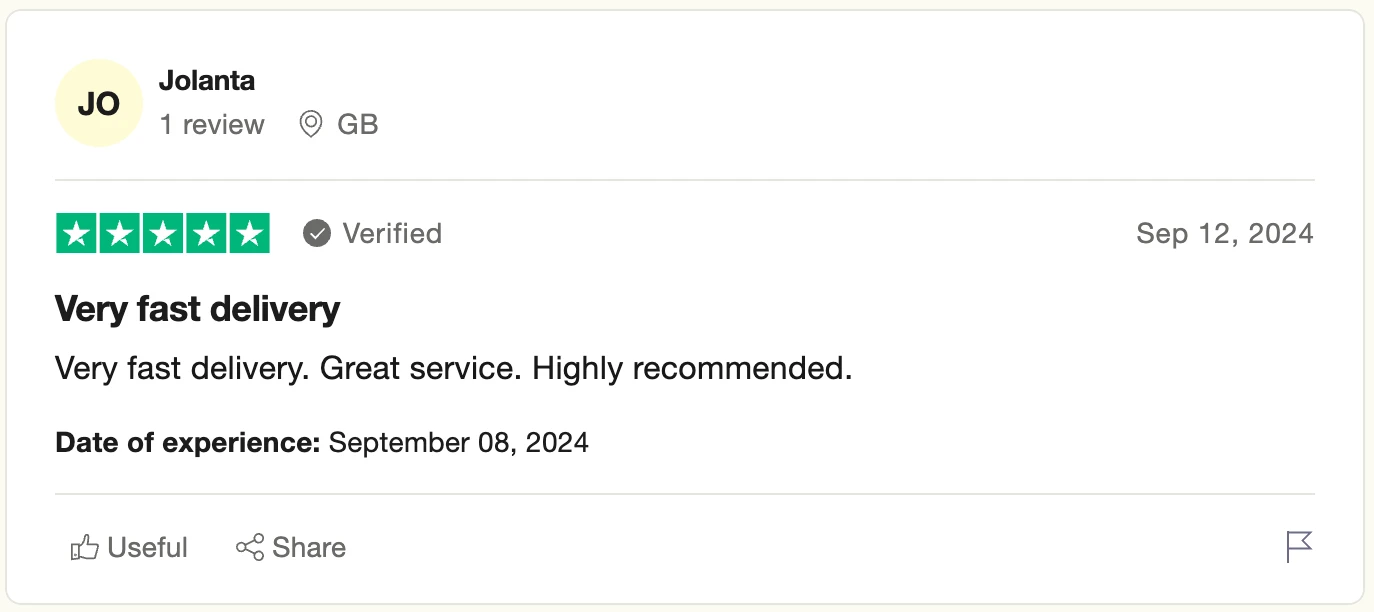
Task: Click the fifth green rating star
Action: (x=249, y=234)
